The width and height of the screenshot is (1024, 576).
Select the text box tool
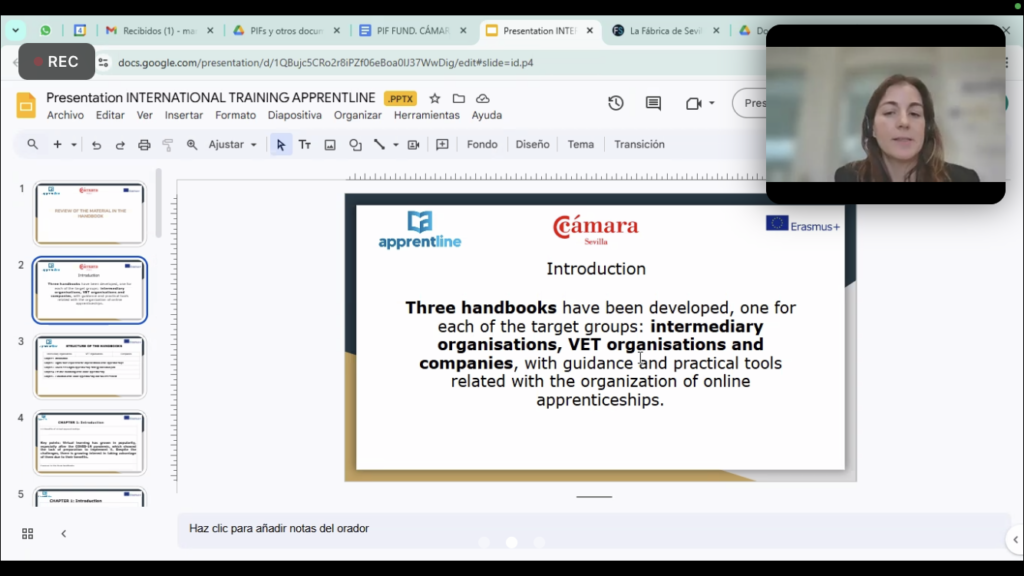(x=305, y=145)
